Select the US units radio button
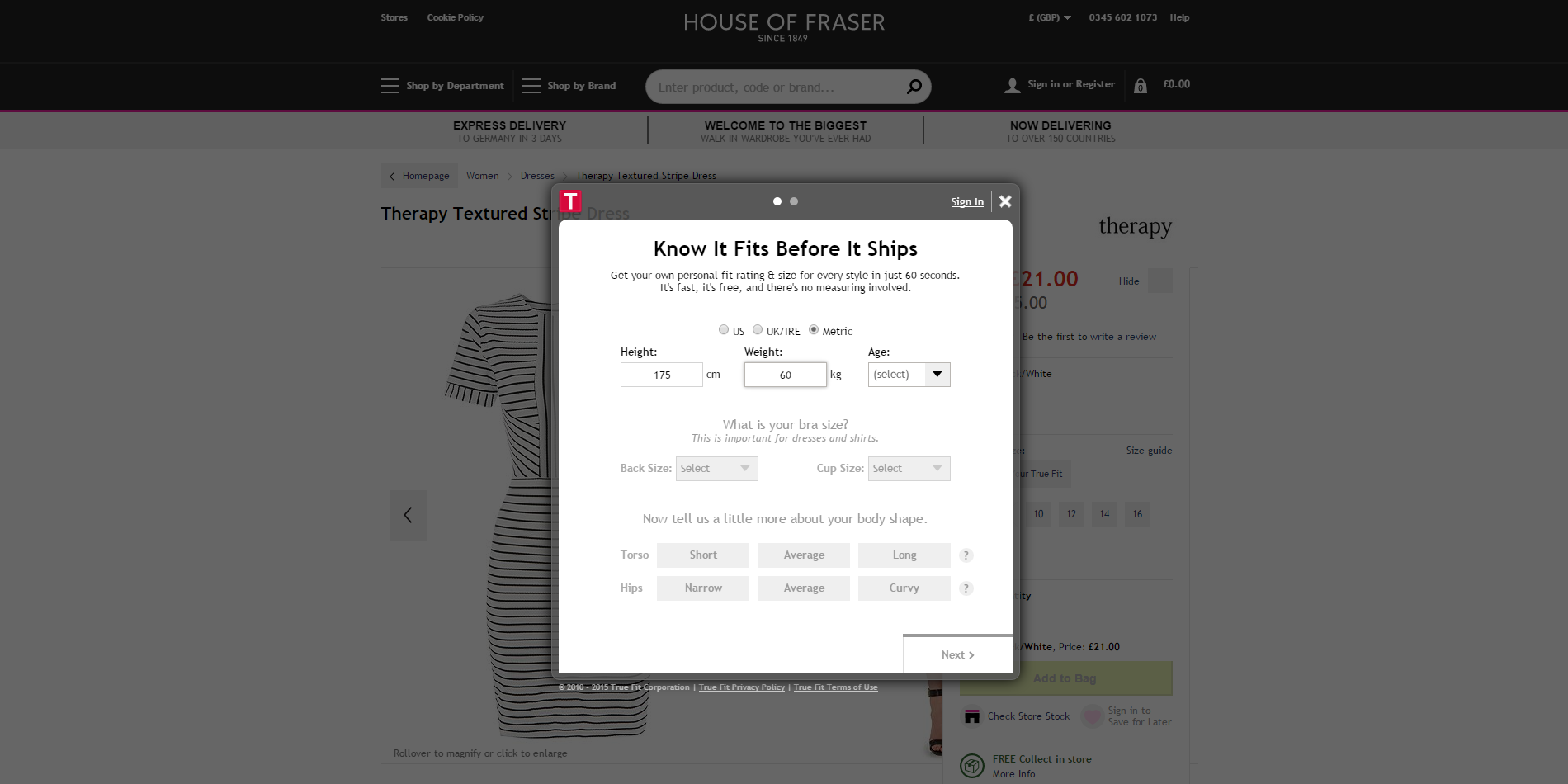This screenshot has width=1568, height=784. pos(724,330)
